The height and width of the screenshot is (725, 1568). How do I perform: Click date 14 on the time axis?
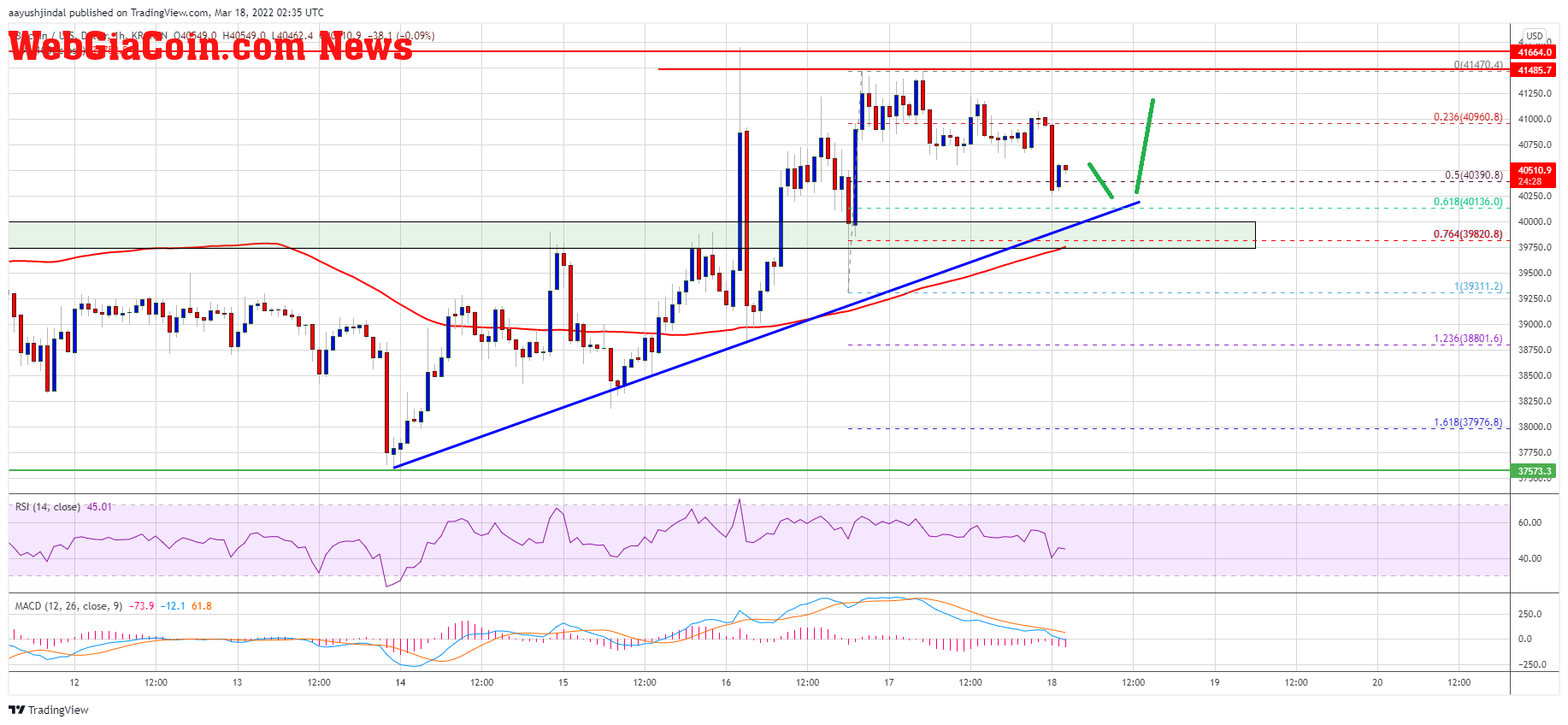[x=400, y=682]
